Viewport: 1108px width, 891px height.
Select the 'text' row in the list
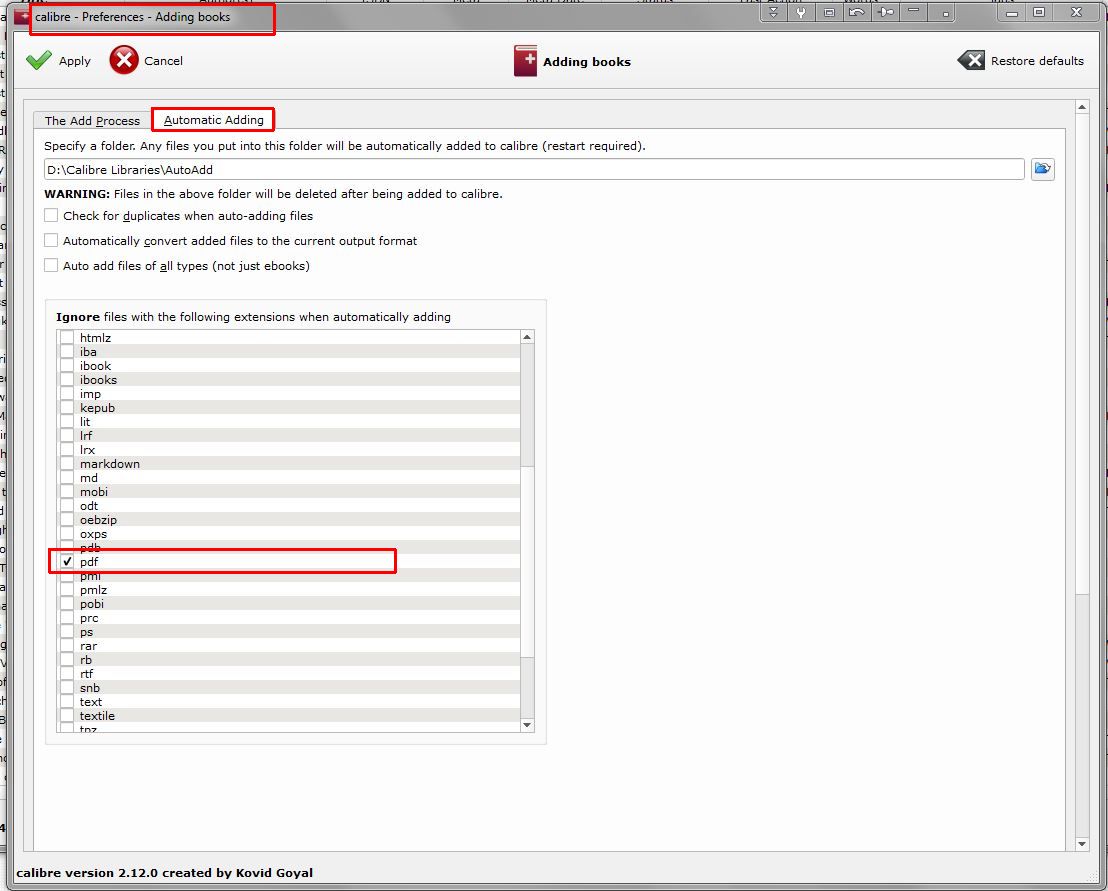[90, 702]
